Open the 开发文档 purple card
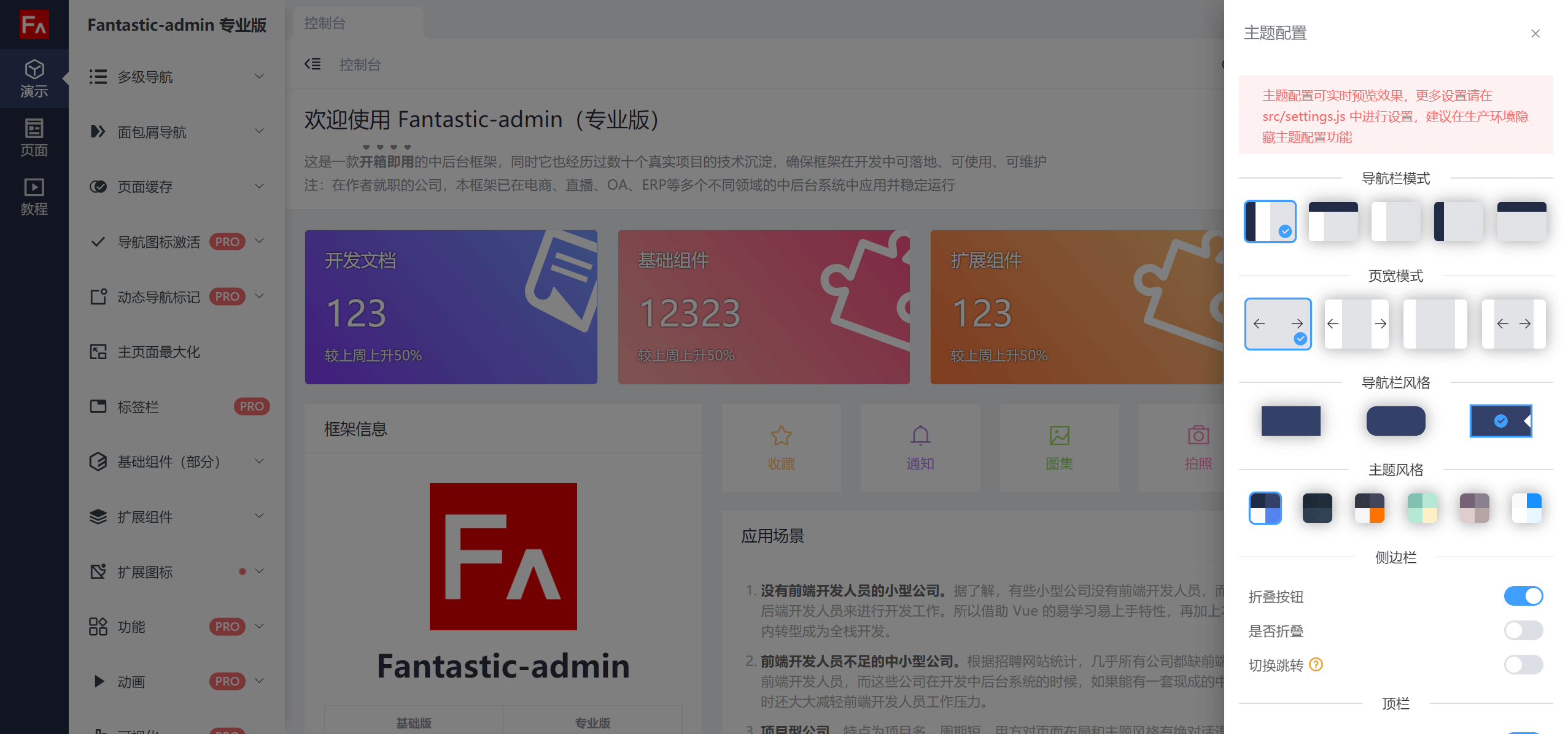 click(451, 307)
